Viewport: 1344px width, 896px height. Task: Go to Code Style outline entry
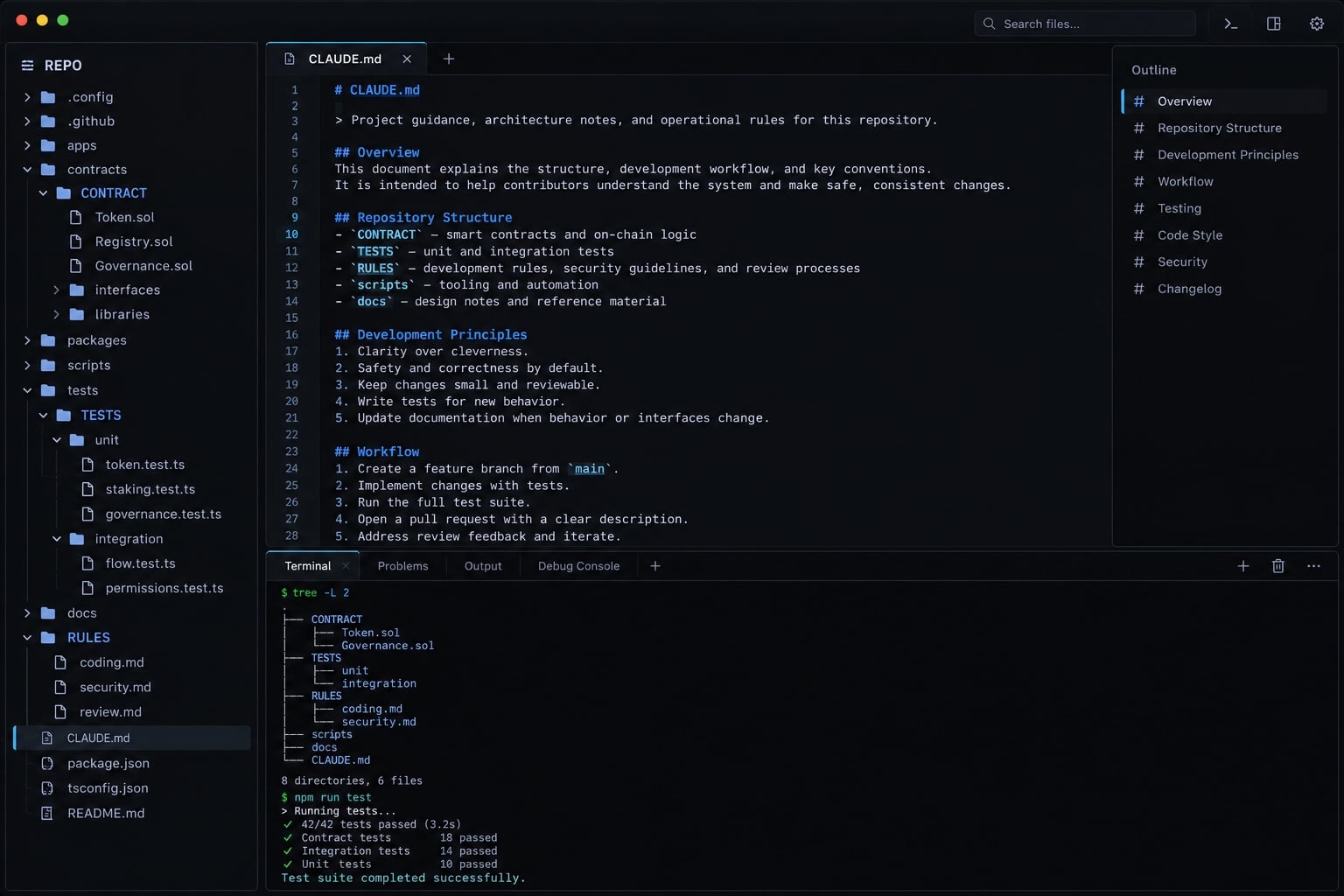(x=1190, y=235)
